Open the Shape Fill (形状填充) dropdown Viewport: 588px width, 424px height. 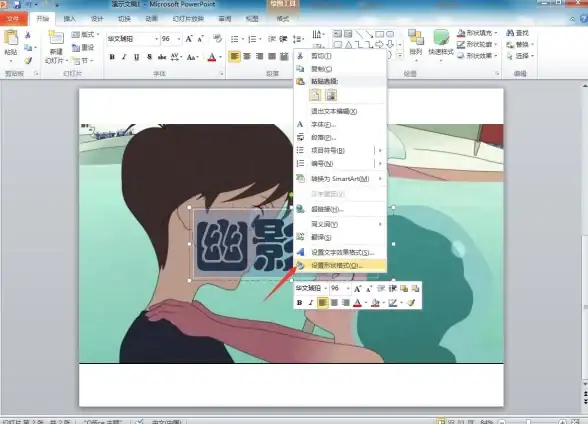click(x=477, y=33)
